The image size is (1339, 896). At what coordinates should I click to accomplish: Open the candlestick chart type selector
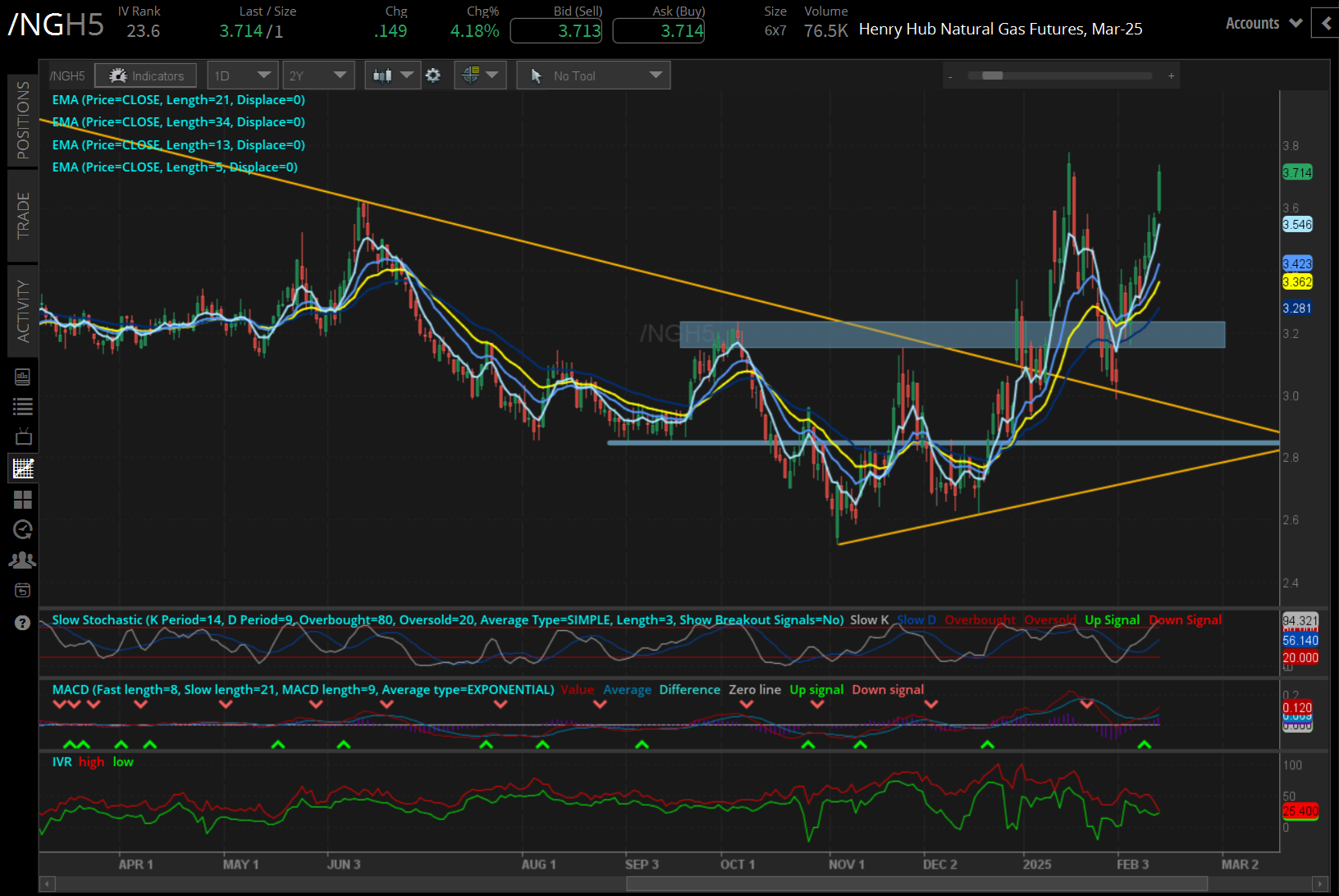(392, 75)
